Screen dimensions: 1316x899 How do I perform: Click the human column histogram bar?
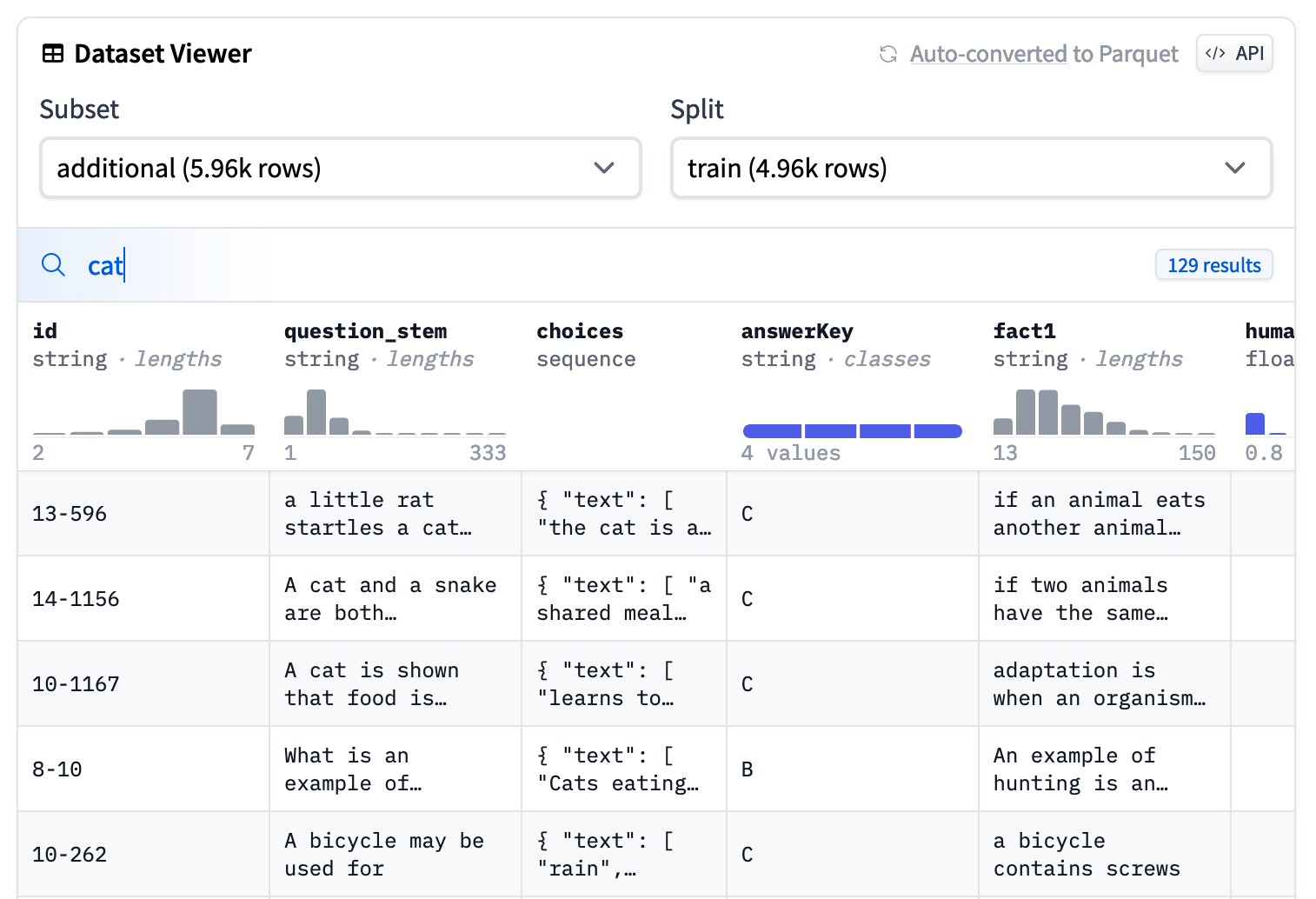click(1254, 423)
